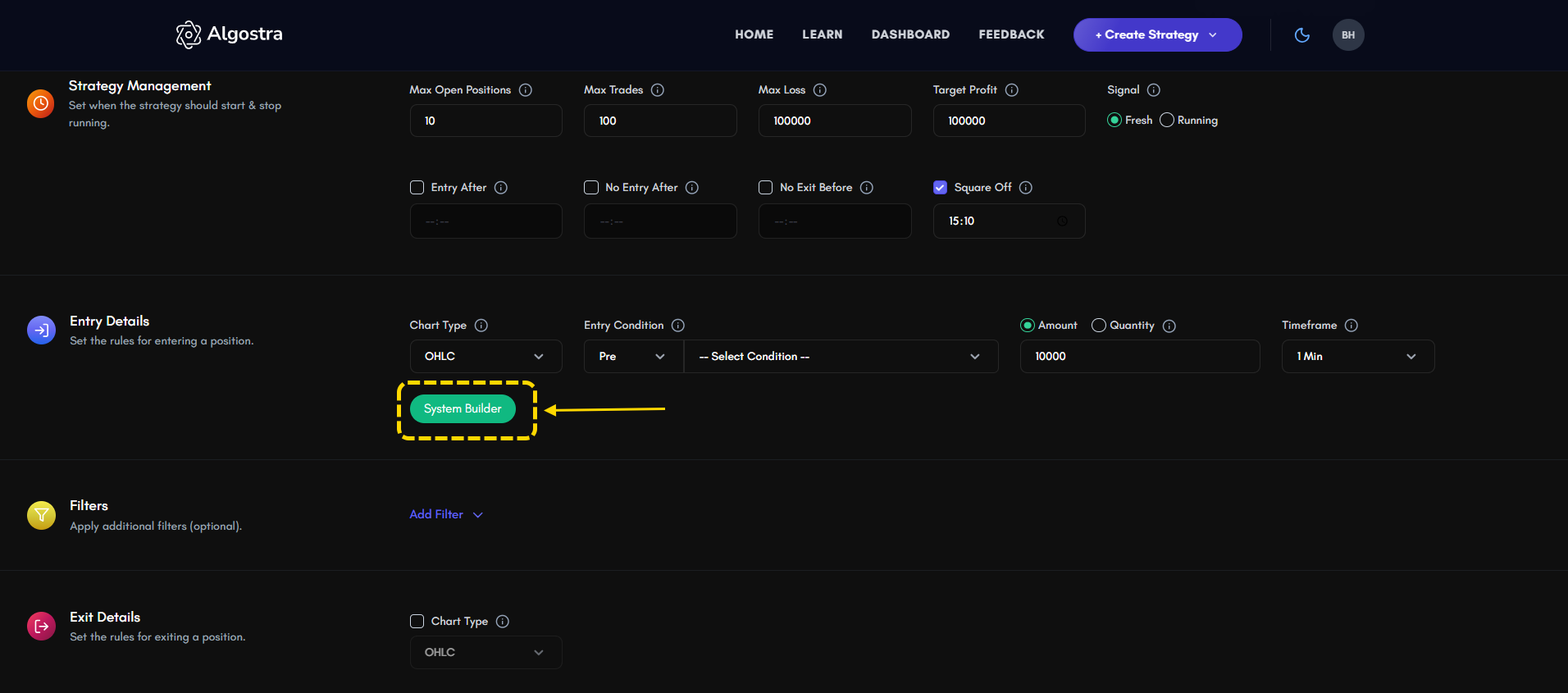Click the Amount value field 10000
Screen dimensions: 1568x693
coord(1140,357)
